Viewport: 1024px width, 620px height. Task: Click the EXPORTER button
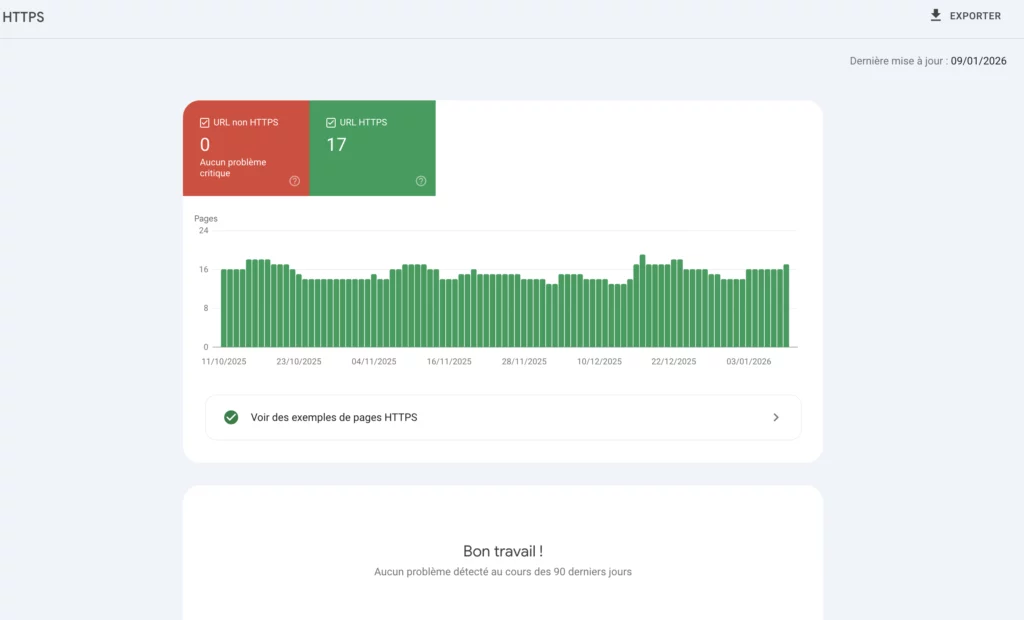tap(965, 15)
